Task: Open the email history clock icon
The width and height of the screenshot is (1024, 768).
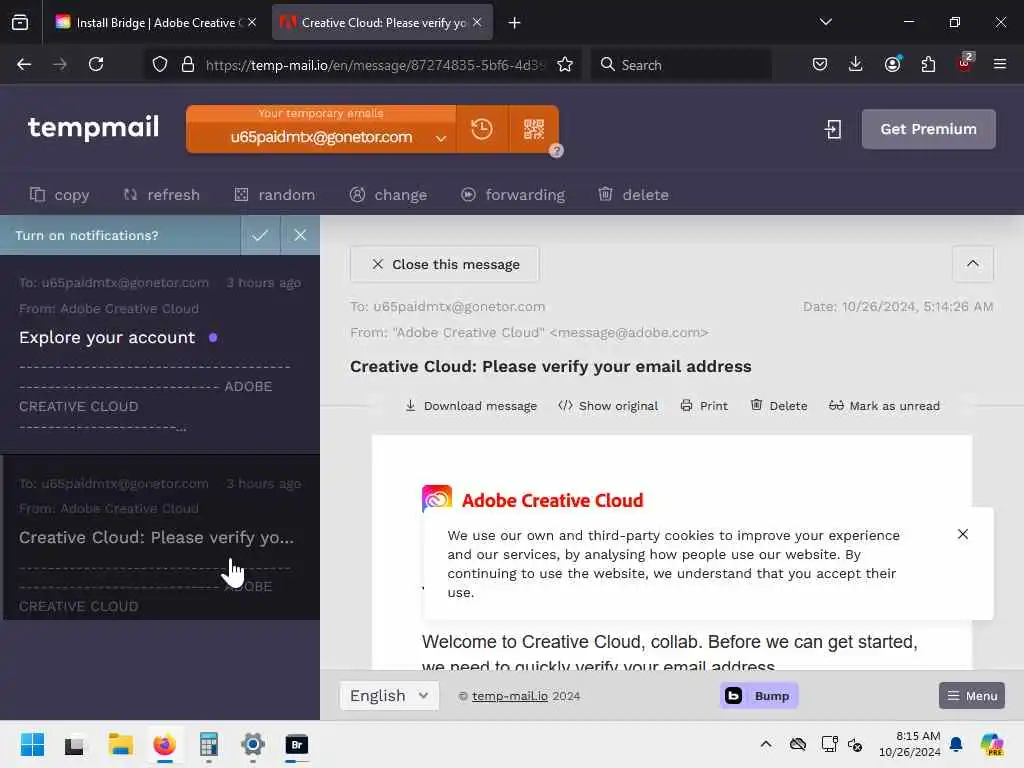Action: (482, 129)
